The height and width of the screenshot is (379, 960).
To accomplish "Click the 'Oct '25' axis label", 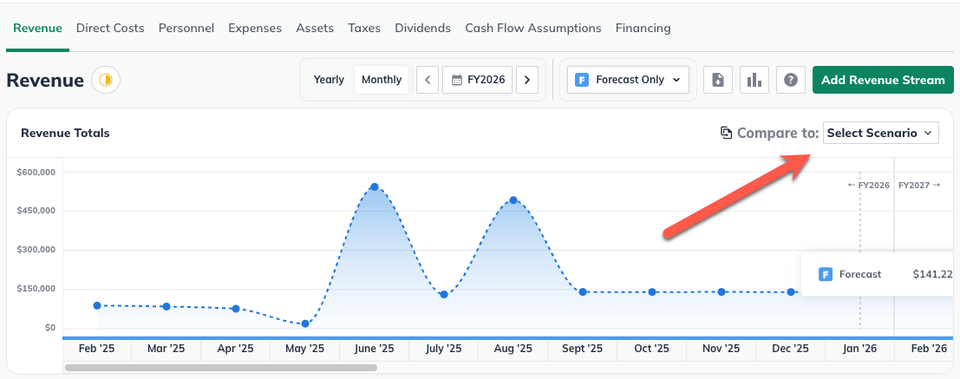I will [651, 349].
